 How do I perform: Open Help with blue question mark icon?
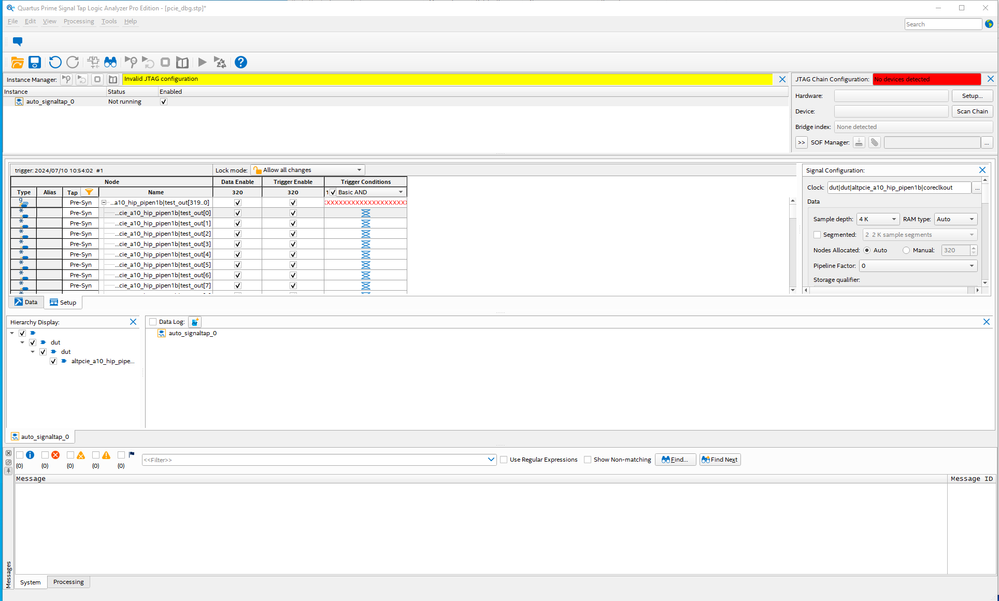click(x=240, y=62)
